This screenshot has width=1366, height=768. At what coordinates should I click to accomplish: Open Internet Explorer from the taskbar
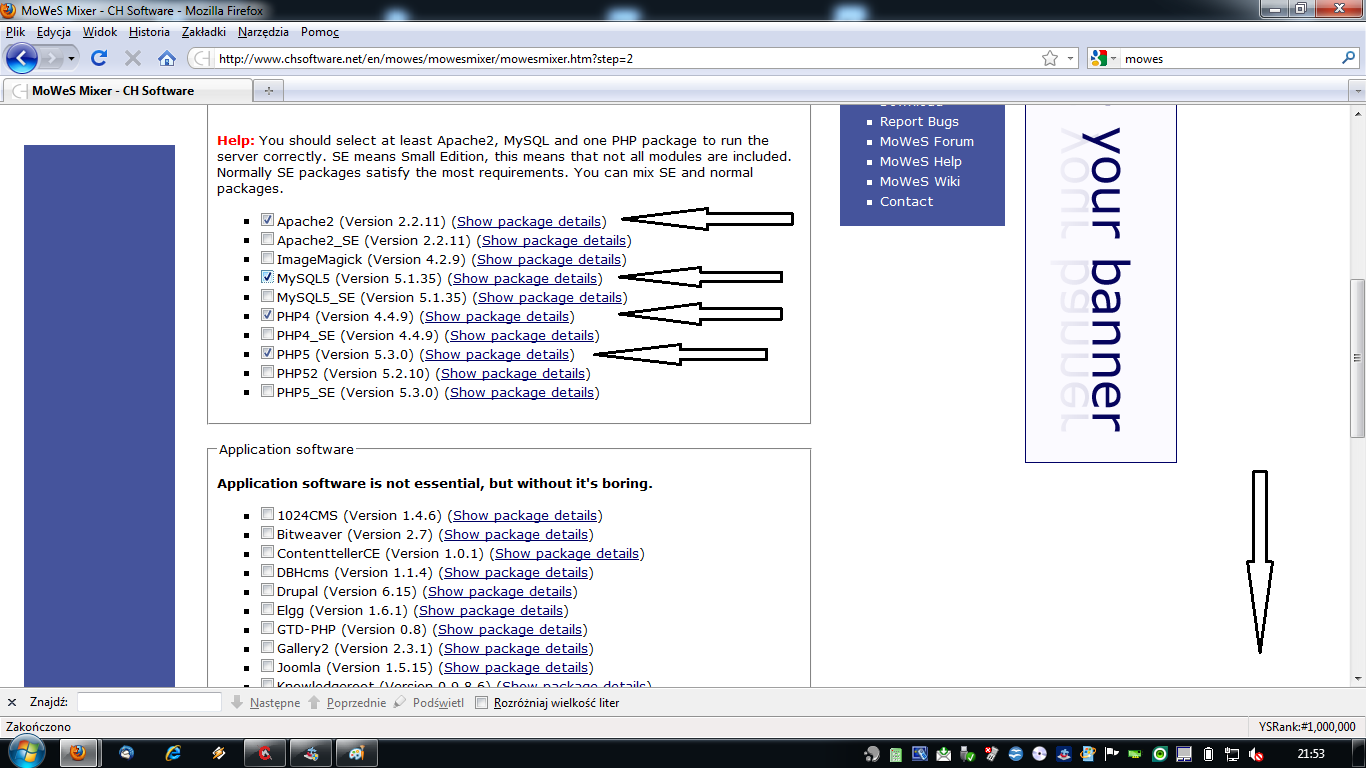[173, 753]
